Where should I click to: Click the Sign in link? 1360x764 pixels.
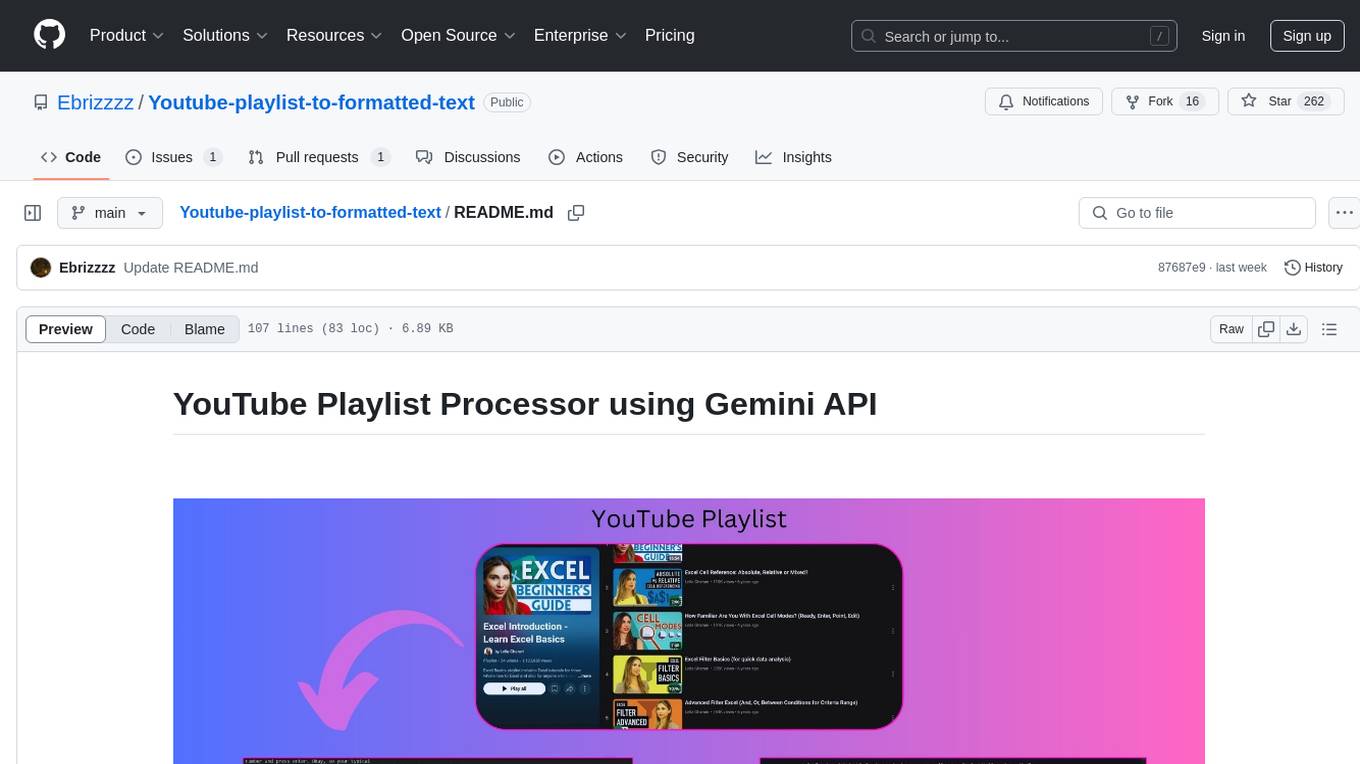pyautogui.click(x=1223, y=36)
